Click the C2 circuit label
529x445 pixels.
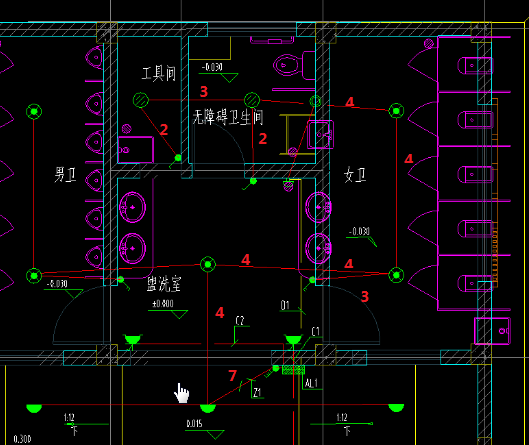[x=240, y=321]
